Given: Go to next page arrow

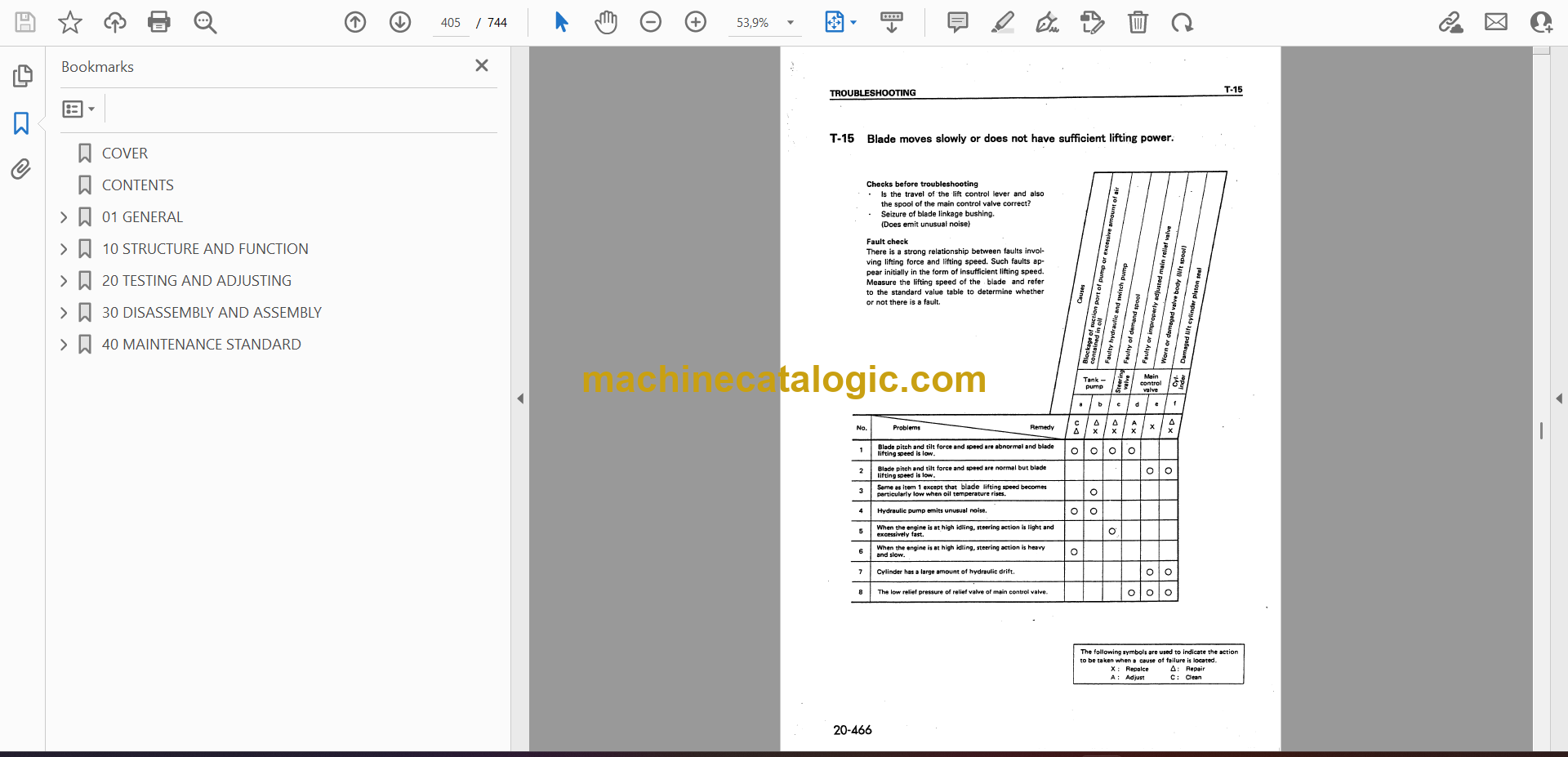Looking at the screenshot, I should [400, 22].
